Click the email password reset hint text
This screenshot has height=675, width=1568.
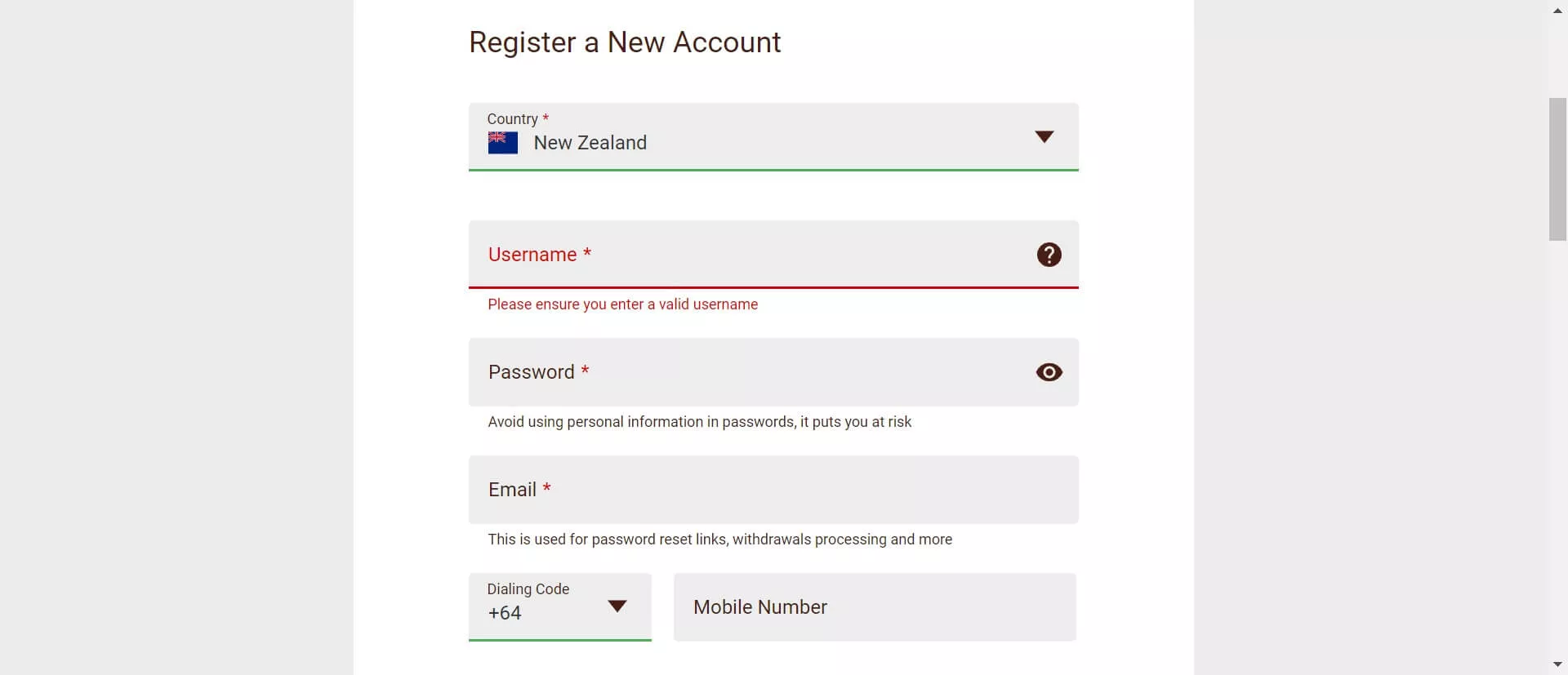(x=719, y=540)
